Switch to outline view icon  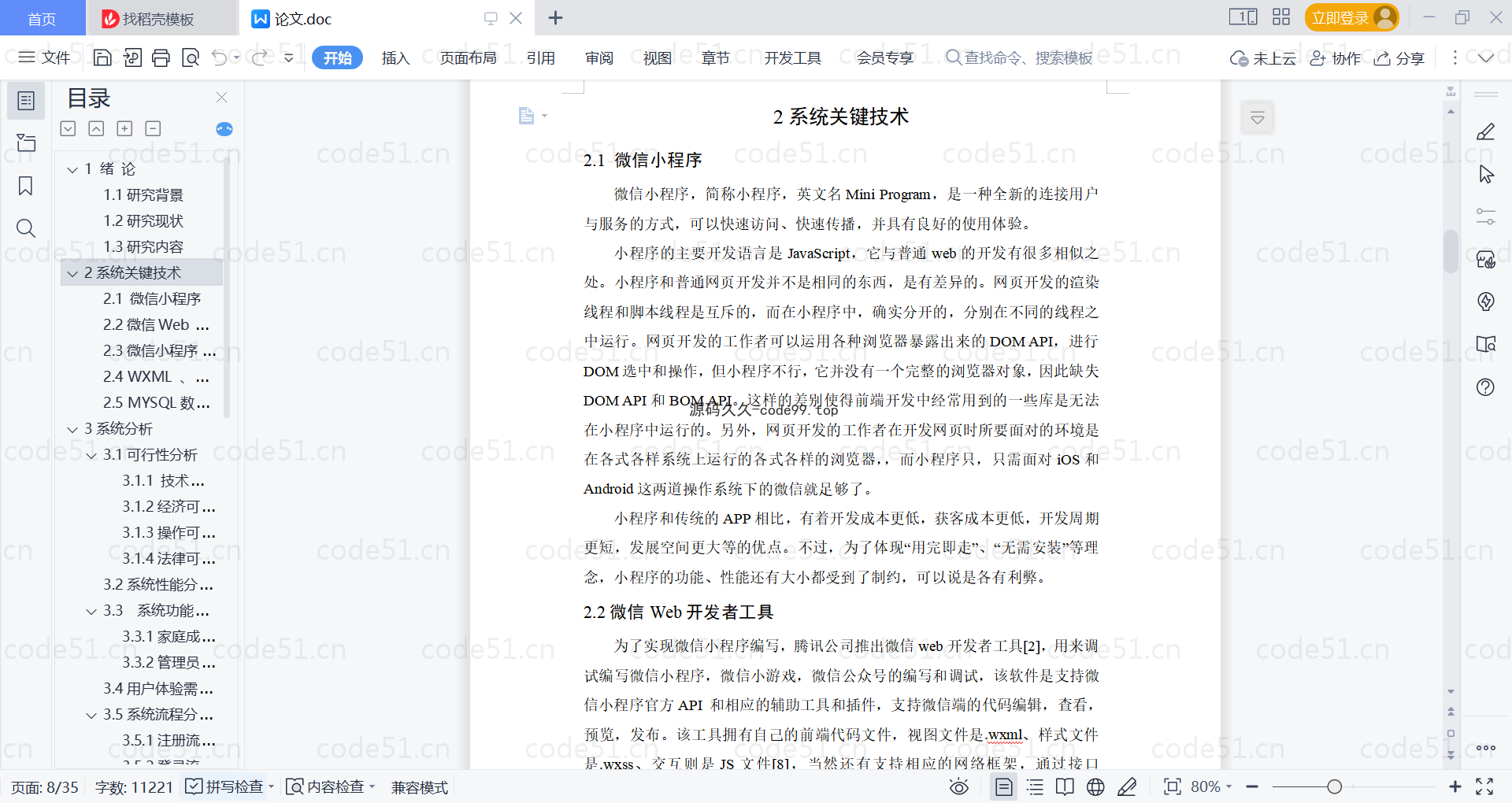coord(1035,786)
